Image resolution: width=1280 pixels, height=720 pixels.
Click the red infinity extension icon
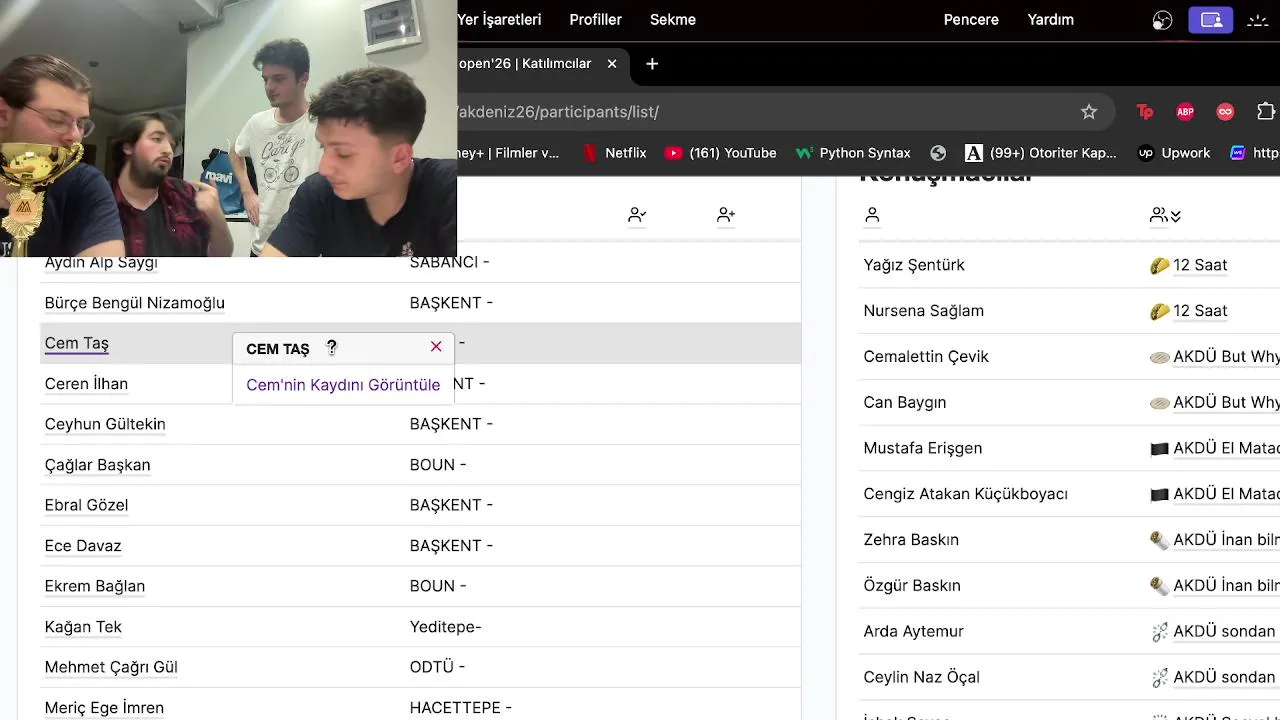tap(1225, 112)
